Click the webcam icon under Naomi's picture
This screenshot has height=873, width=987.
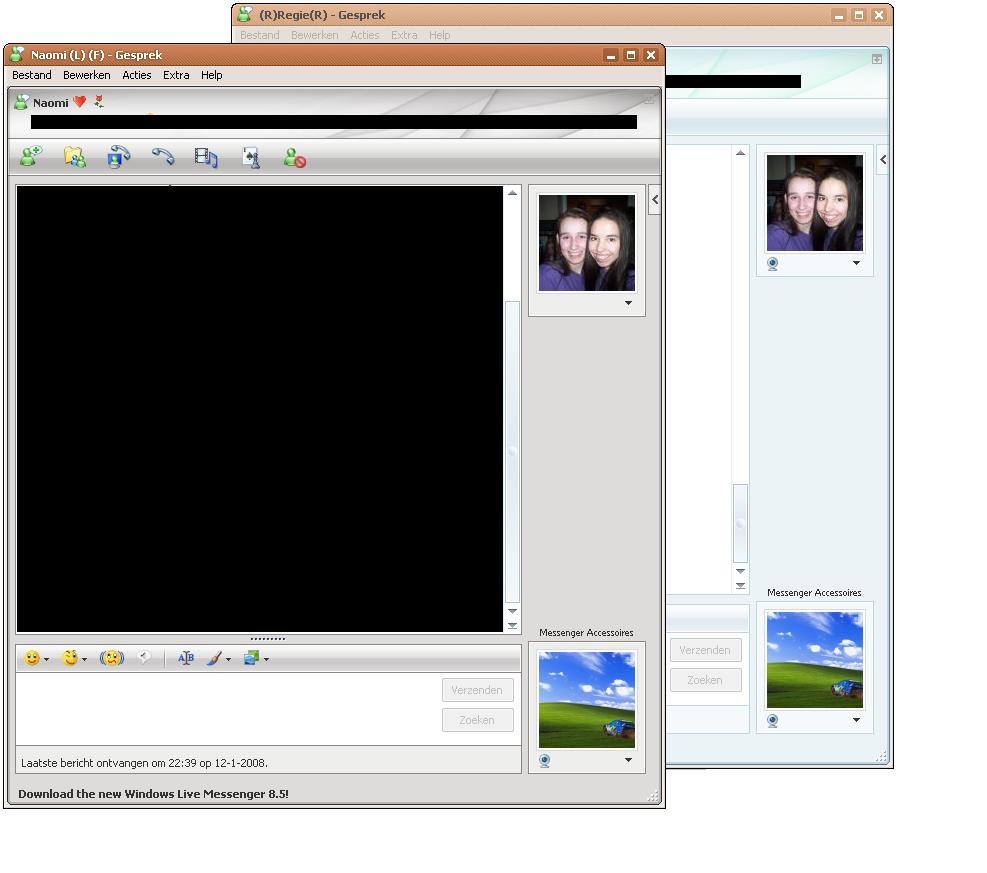click(771, 264)
